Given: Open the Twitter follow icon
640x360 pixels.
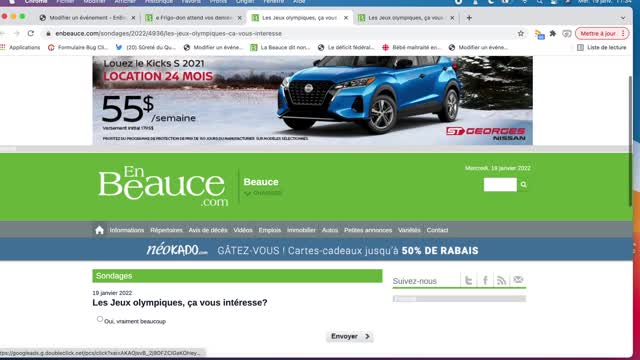Looking at the screenshot, I should coord(469,280).
